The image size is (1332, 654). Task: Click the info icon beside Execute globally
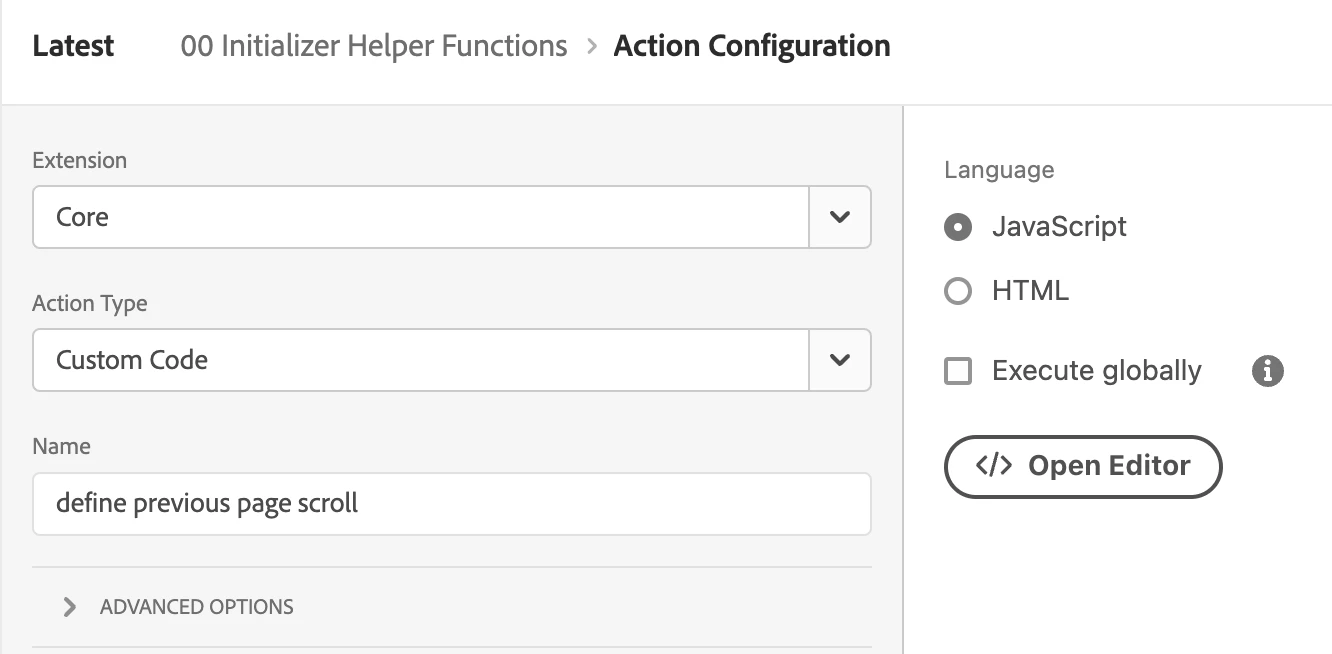pyautogui.click(x=1267, y=371)
